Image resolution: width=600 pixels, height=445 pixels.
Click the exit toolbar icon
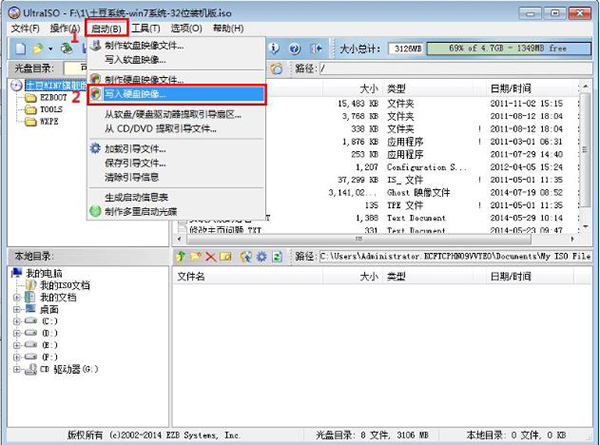click(316, 49)
